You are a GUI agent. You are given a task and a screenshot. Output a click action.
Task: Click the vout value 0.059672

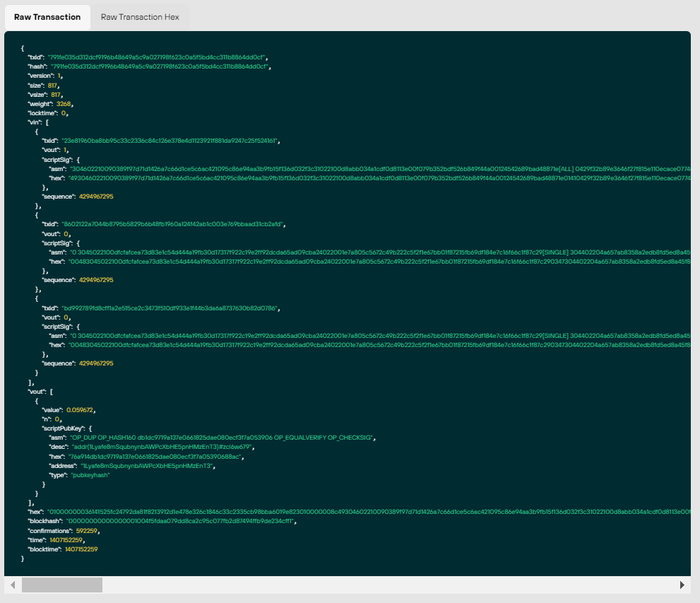tap(80, 409)
